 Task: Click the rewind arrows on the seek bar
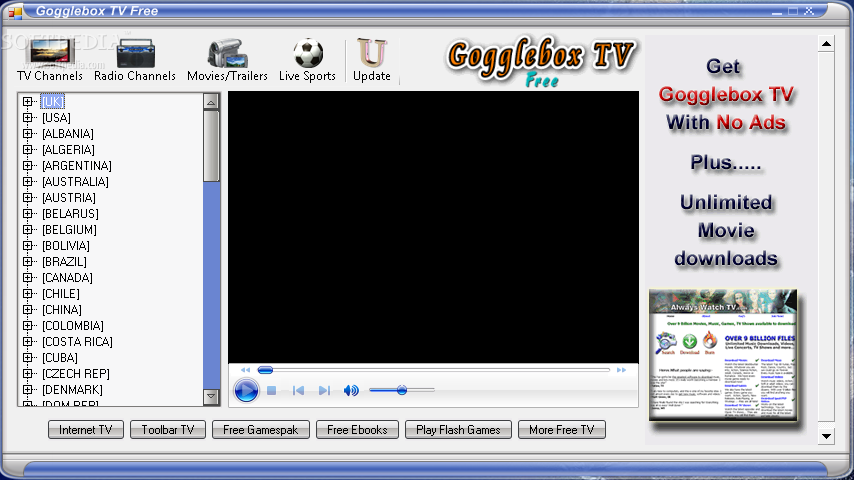click(x=245, y=370)
